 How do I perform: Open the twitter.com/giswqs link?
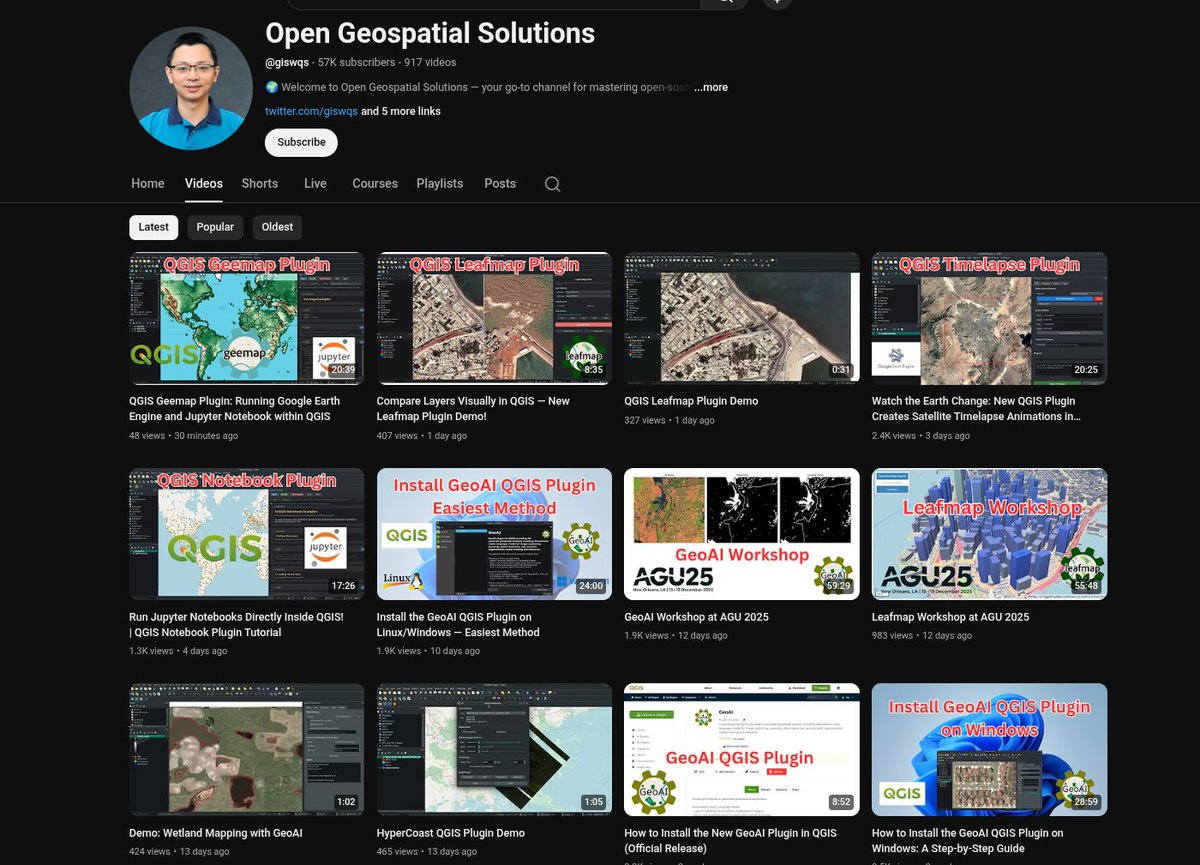coord(311,111)
